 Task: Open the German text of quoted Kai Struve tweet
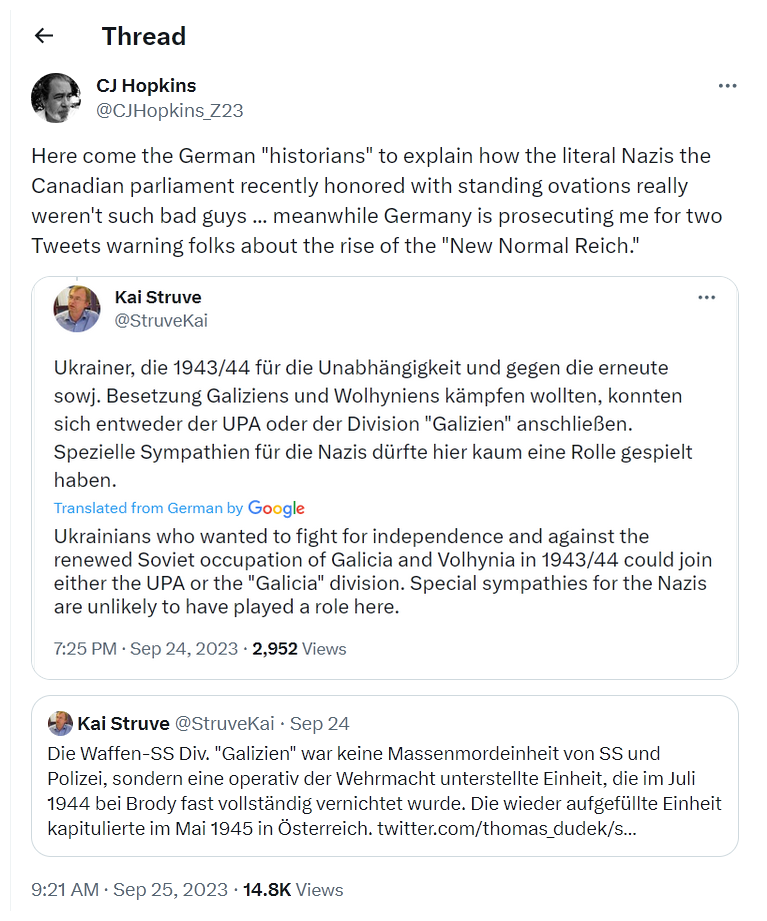point(374,423)
